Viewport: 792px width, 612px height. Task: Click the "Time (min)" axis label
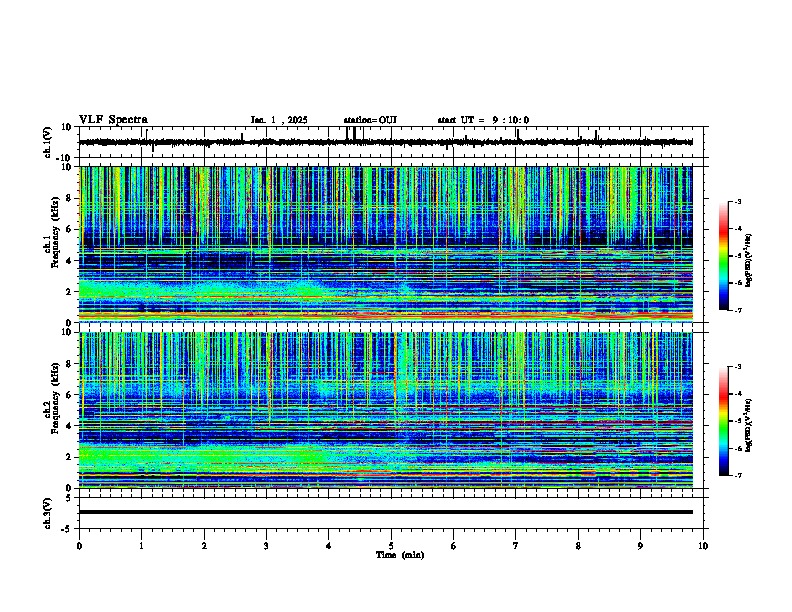coord(400,555)
